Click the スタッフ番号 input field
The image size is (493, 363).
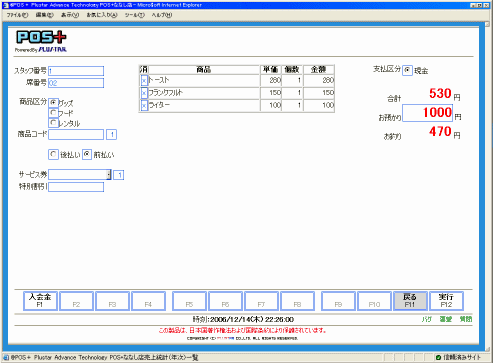[76, 71]
